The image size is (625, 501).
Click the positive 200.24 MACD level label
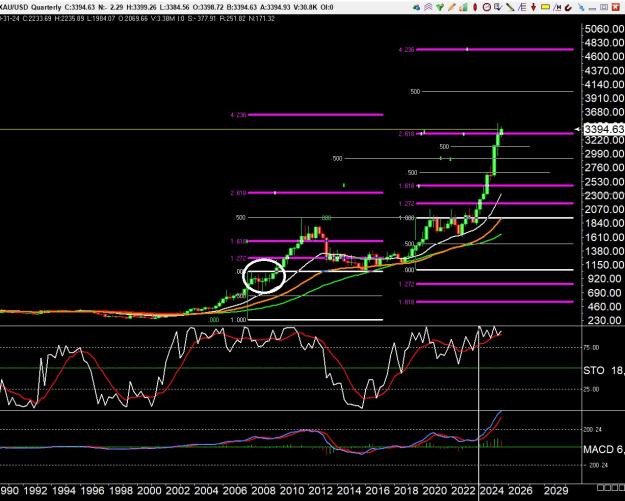coord(593,430)
